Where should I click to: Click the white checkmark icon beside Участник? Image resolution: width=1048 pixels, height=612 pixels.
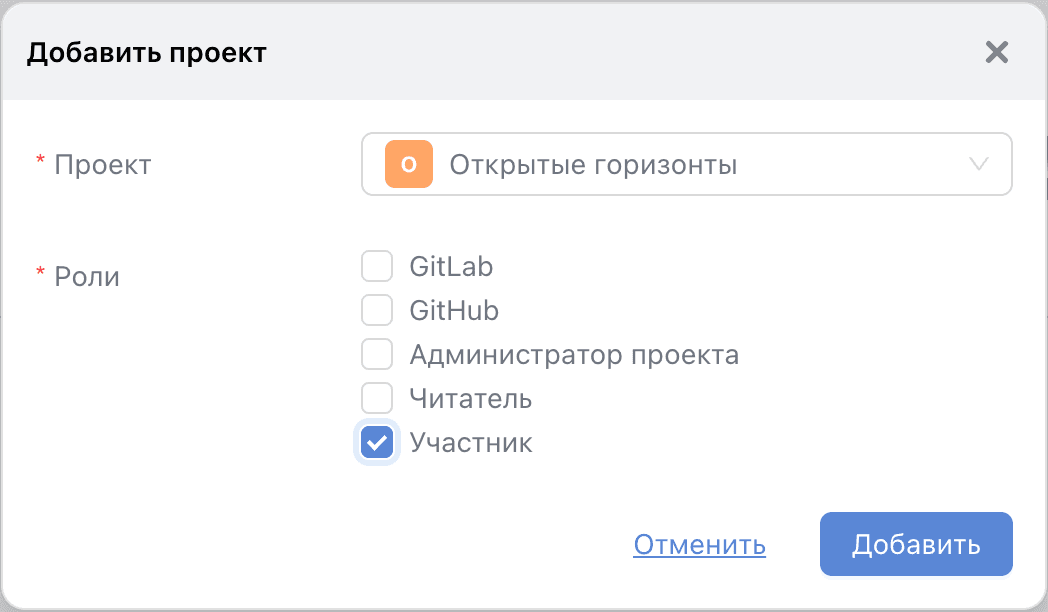(377, 443)
